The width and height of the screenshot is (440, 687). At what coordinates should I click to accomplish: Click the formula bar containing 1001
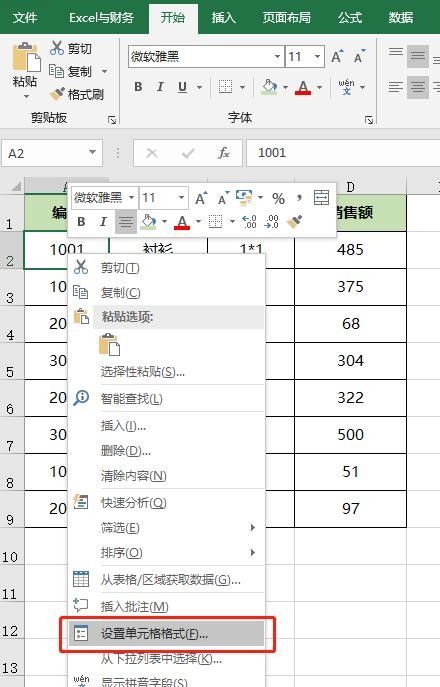[x=343, y=153]
